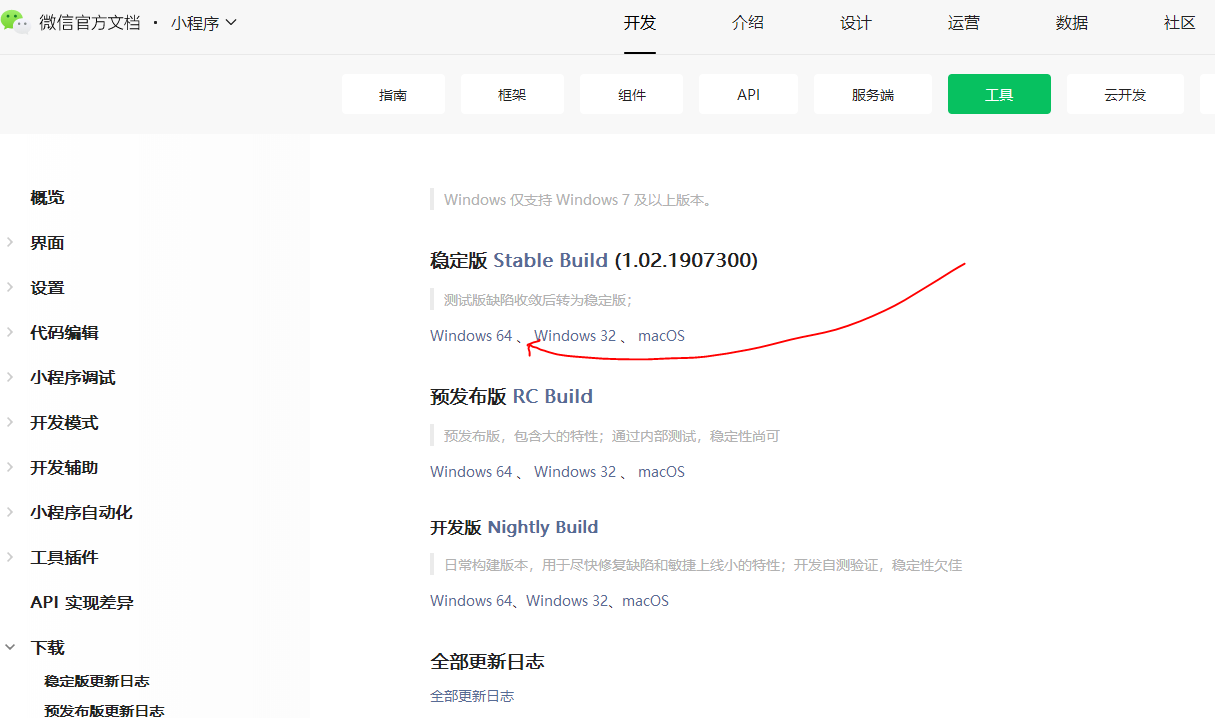Expand the 设置 sidebar section
Screen dimensions: 1215x718
[46, 287]
